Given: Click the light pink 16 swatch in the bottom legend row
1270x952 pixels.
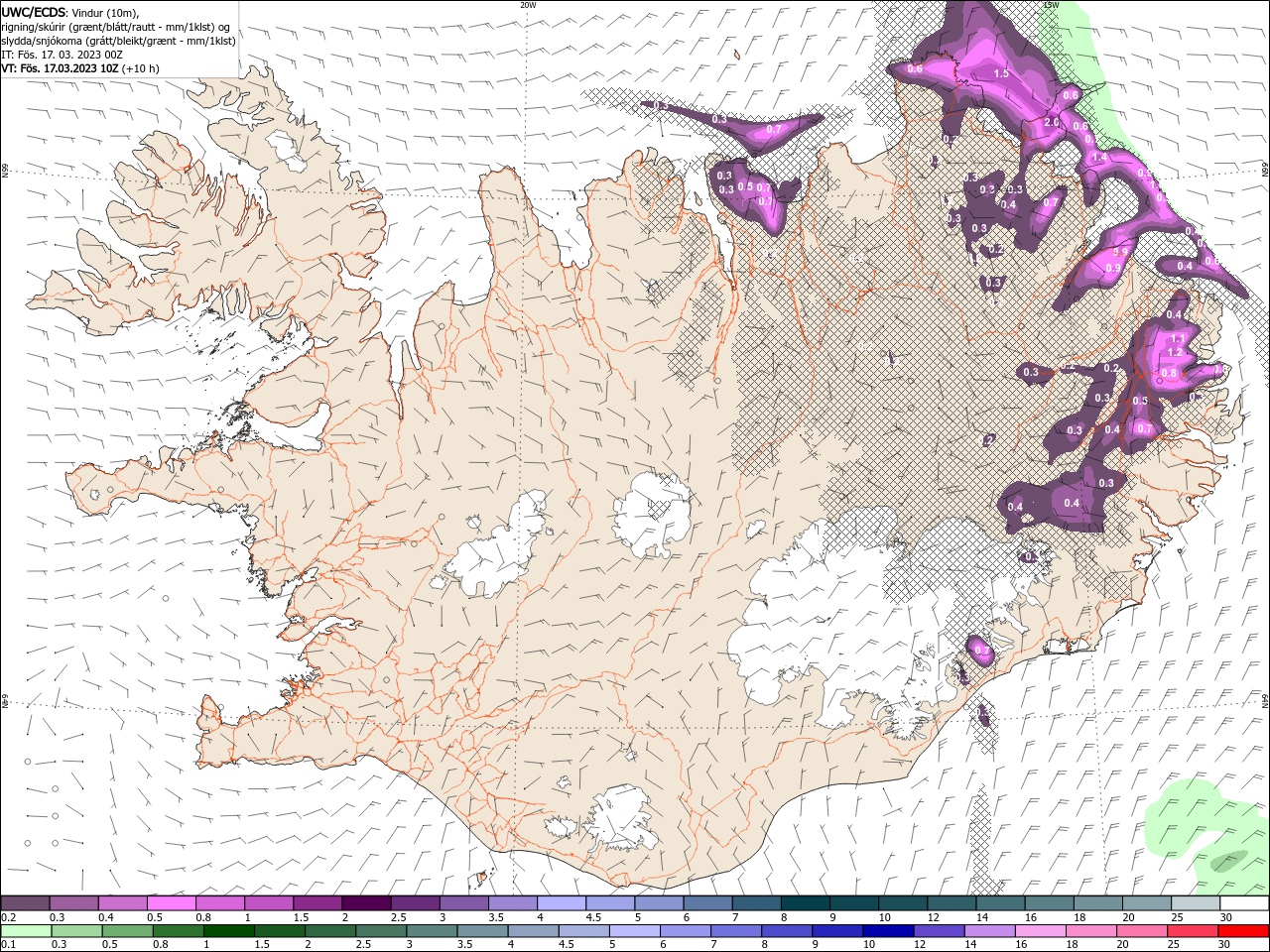Looking at the screenshot, I should [1039, 931].
